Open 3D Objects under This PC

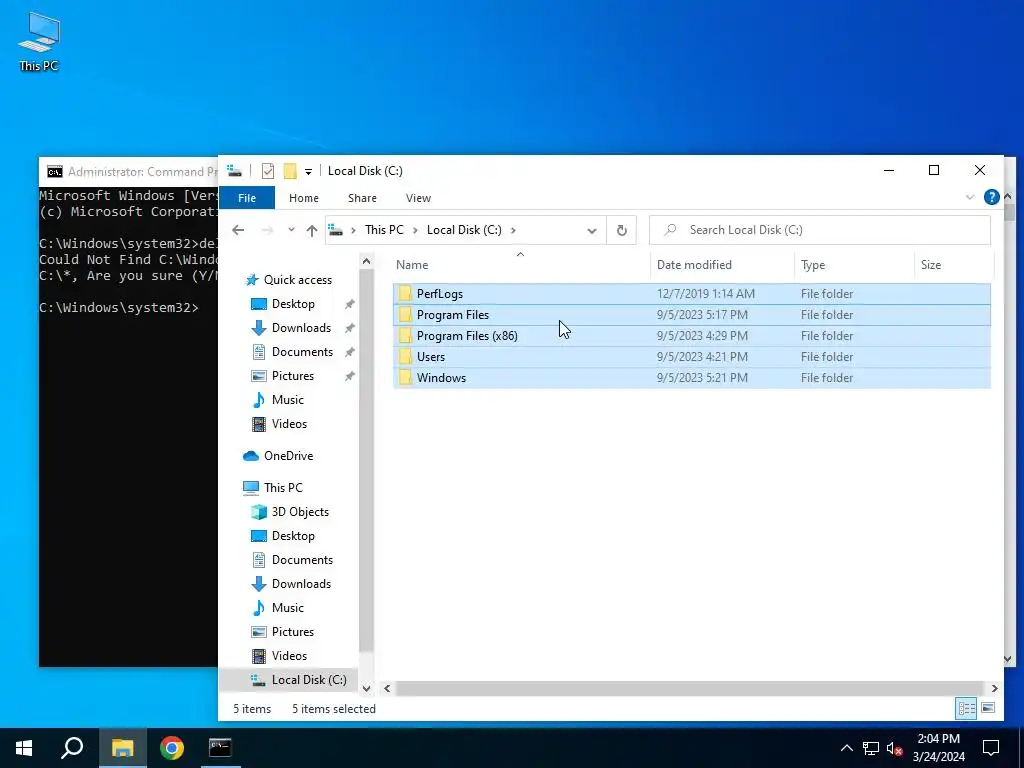point(300,512)
